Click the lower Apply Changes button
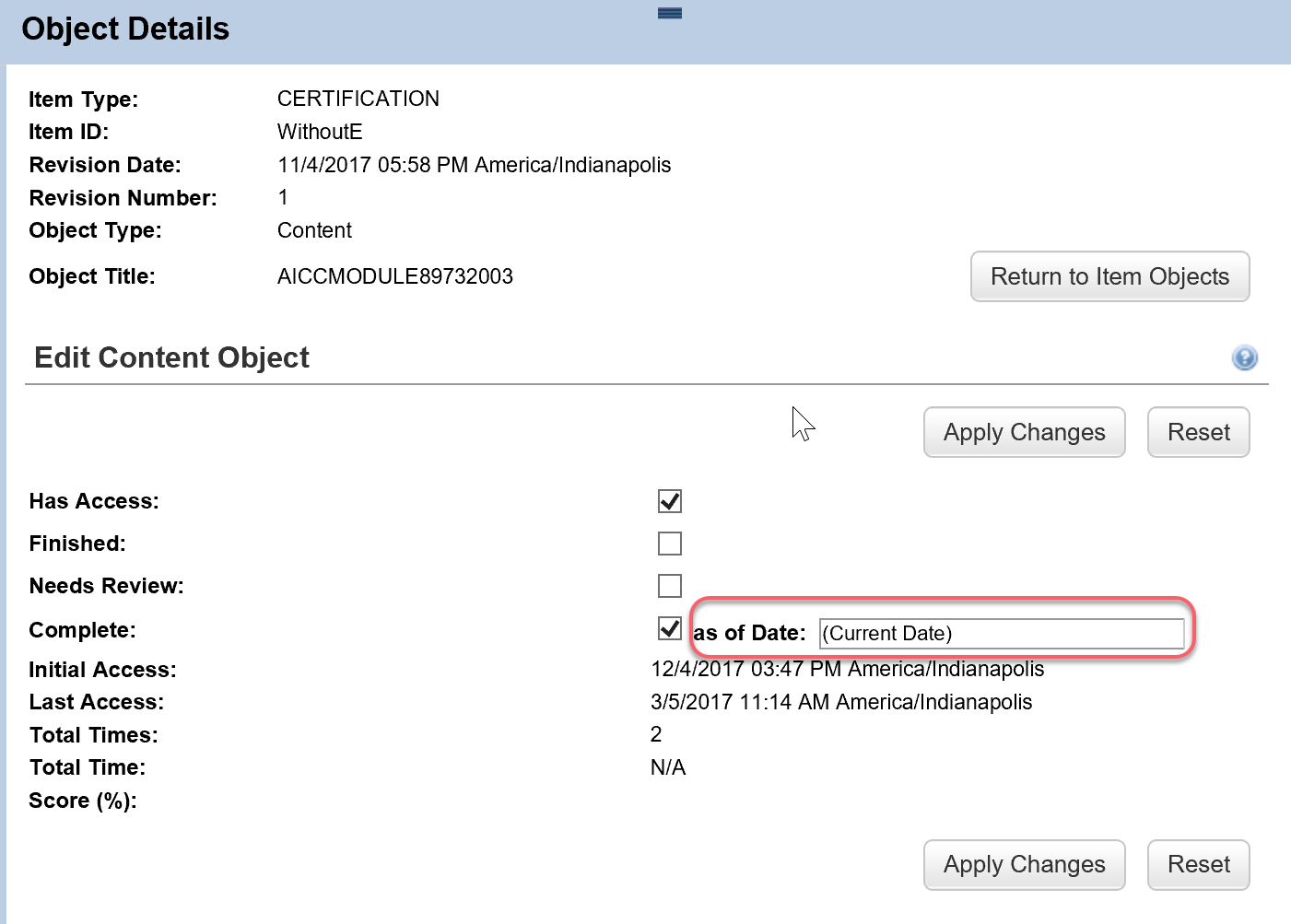 [1025, 864]
